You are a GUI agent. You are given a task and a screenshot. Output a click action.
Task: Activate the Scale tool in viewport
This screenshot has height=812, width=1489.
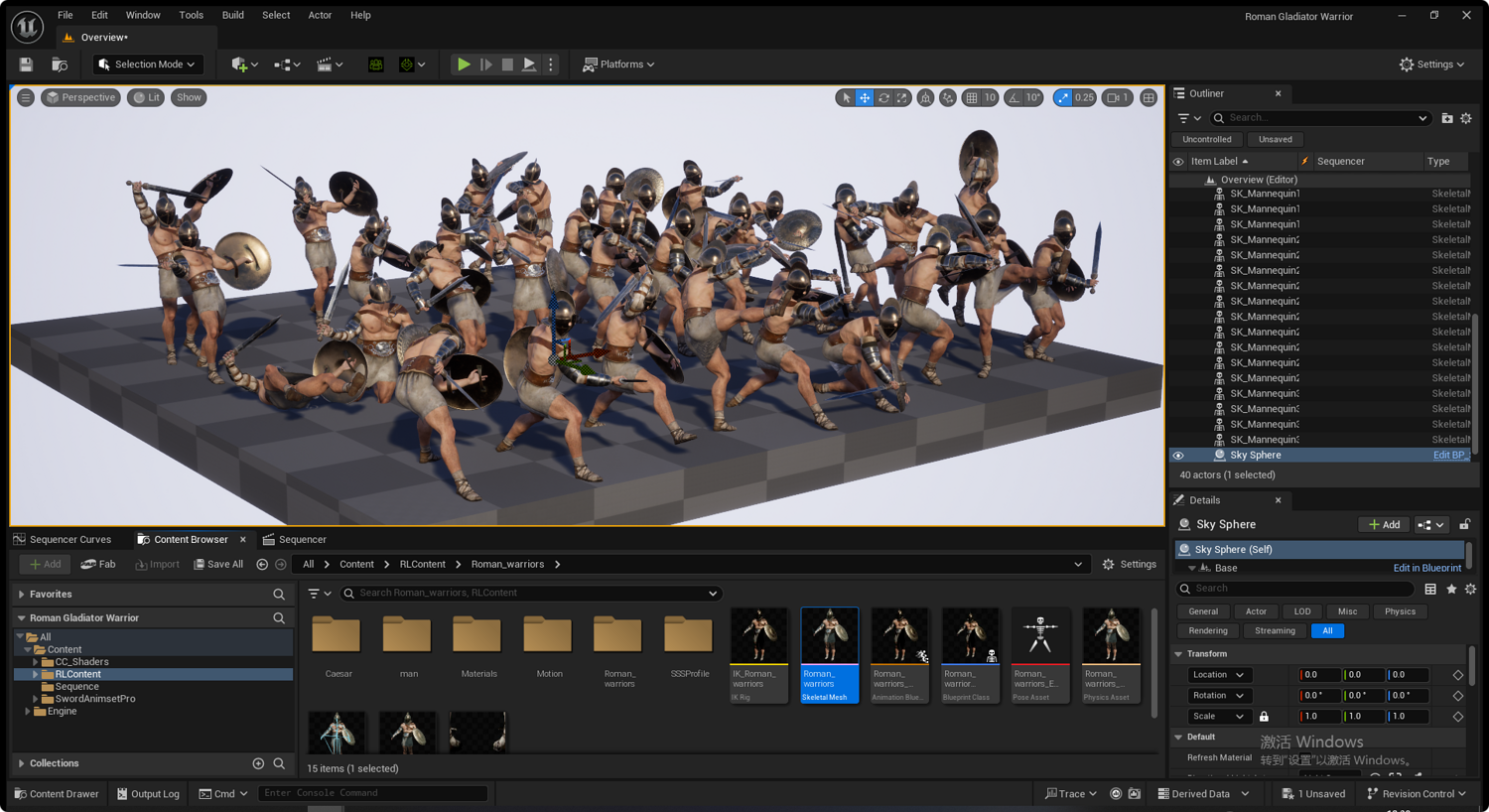[902, 97]
